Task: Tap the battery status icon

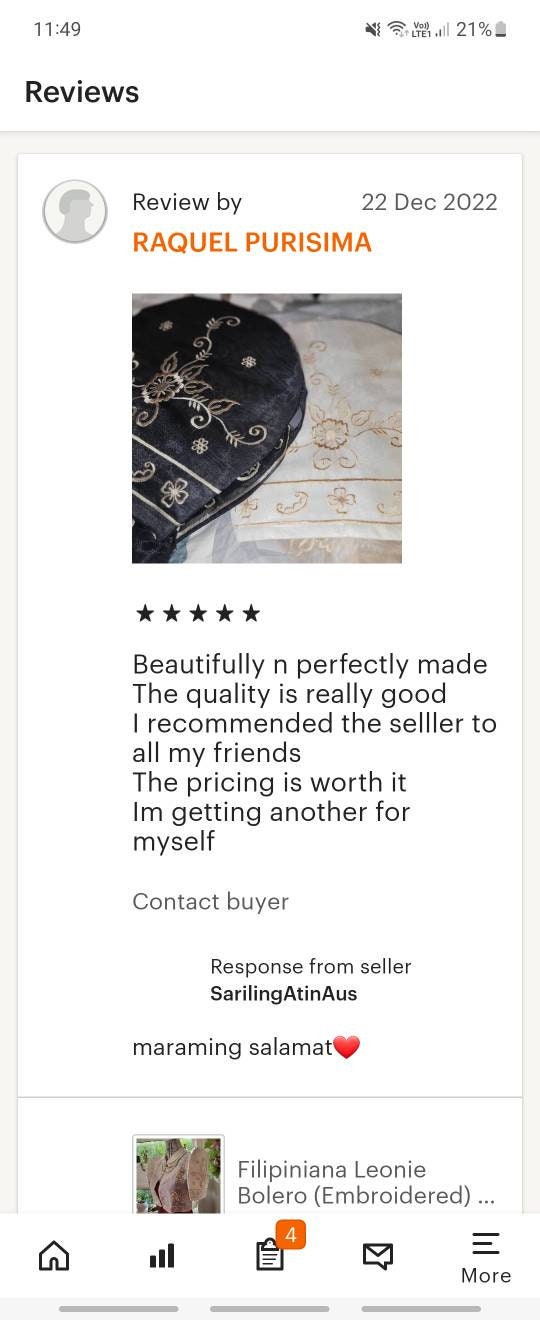Action: coord(501,30)
